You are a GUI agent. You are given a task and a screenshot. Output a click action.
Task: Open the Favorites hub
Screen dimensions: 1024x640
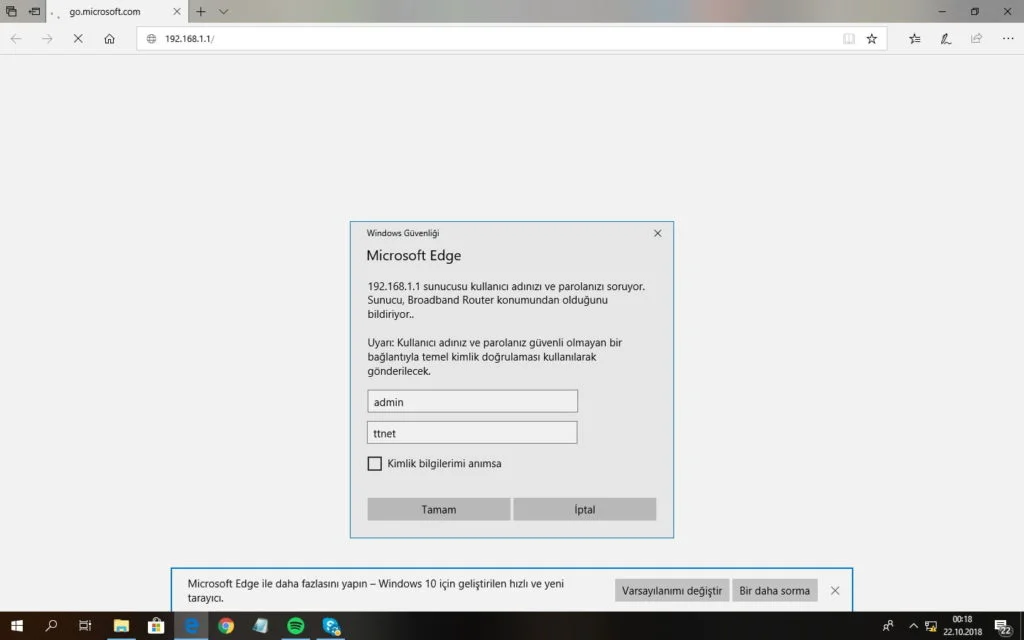[914, 39]
